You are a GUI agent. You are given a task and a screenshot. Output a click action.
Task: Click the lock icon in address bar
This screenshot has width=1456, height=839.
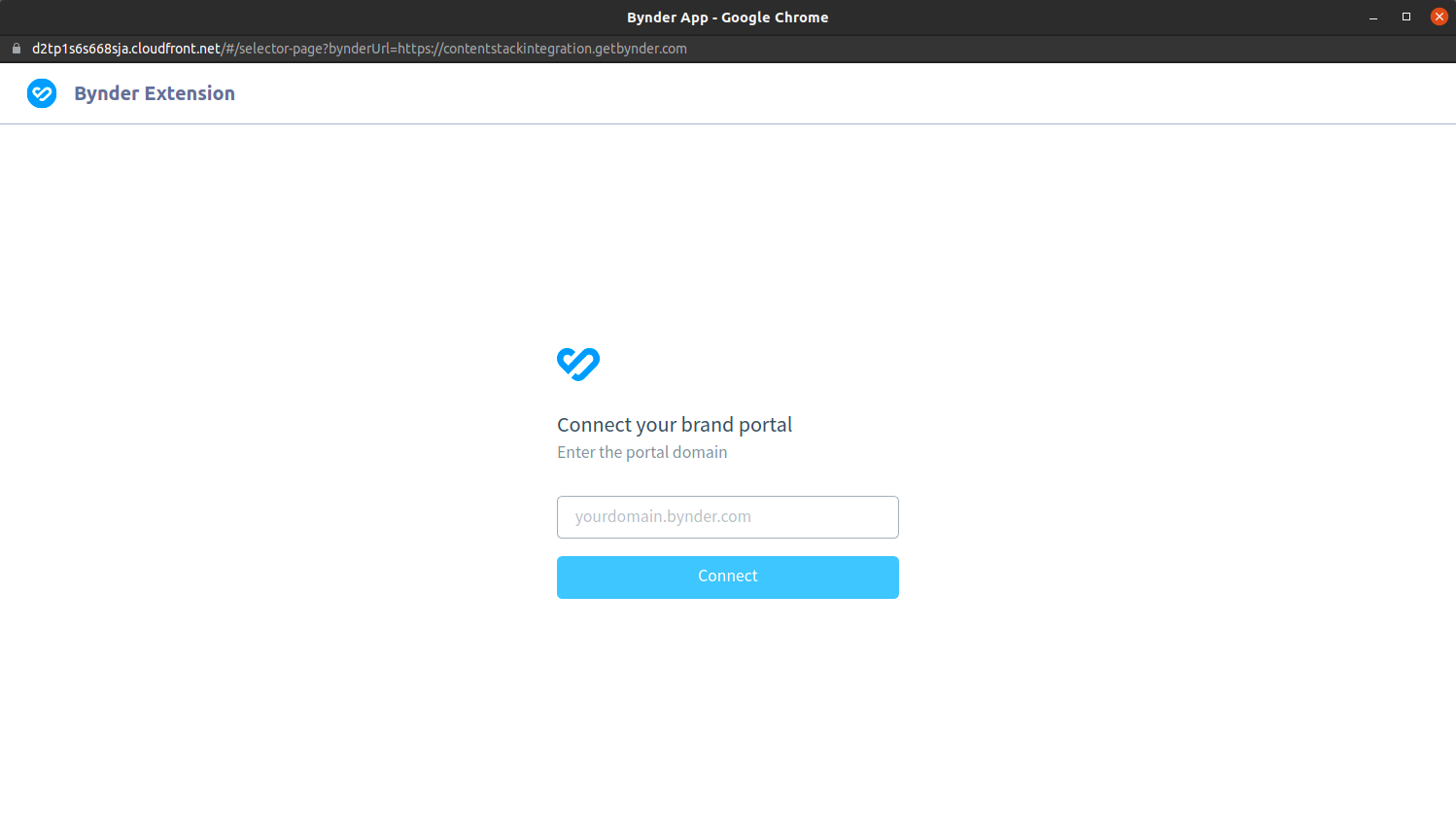pos(16,49)
